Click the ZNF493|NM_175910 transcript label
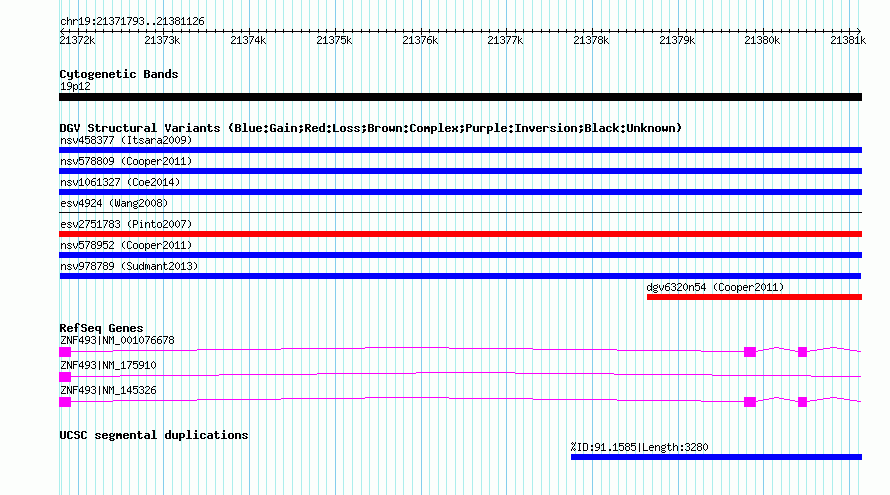This screenshot has height=495, width=890. (108, 366)
